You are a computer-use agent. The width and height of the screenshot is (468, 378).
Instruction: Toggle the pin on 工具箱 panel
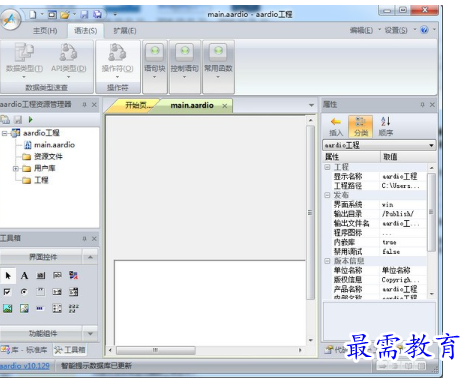[x=84, y=239]
